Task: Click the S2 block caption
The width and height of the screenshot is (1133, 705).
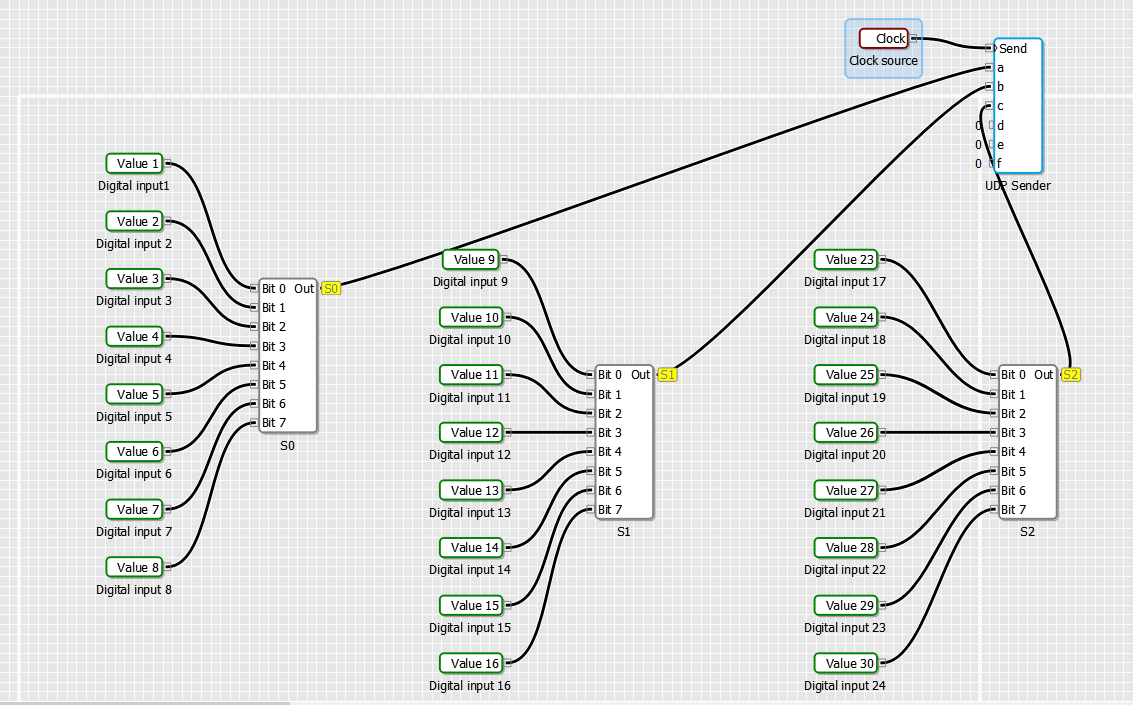Action: 1028,532
